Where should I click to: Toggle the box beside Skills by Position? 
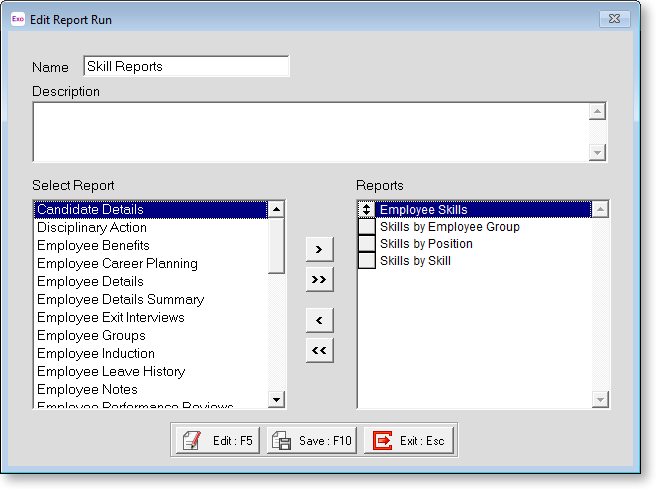click(x=367, y=244)
